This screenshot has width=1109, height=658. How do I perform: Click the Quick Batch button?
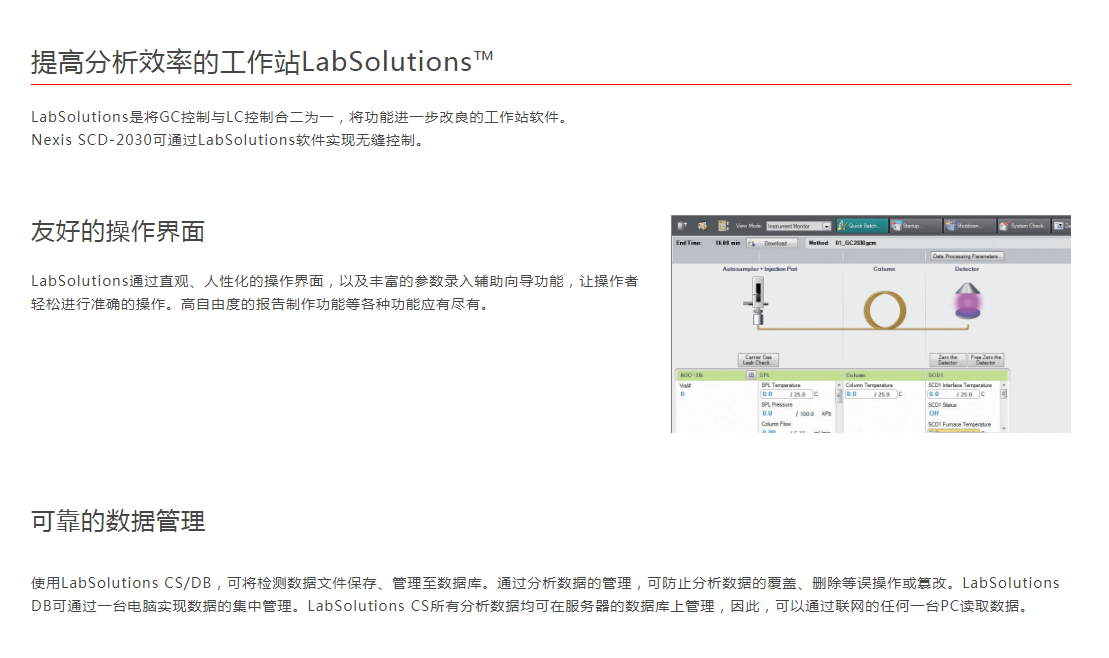point(860,226)
